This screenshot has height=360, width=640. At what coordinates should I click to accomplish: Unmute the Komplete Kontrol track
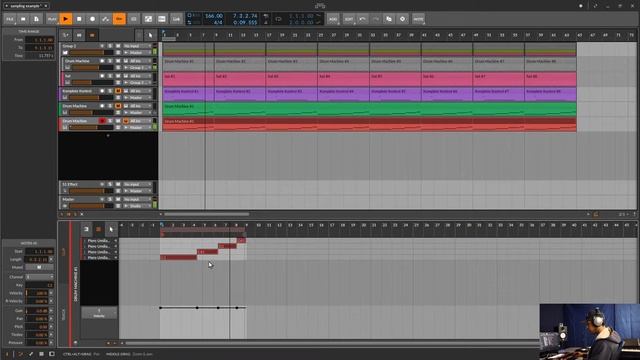pyautogui.click(x=118, y=91)
